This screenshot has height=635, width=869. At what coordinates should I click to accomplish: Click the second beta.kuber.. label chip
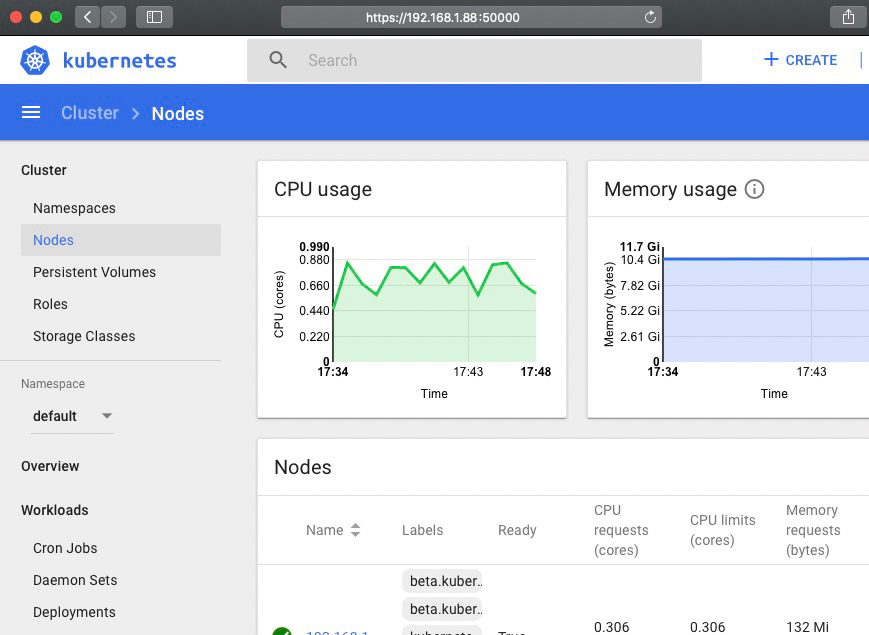[x=442, y=609]
